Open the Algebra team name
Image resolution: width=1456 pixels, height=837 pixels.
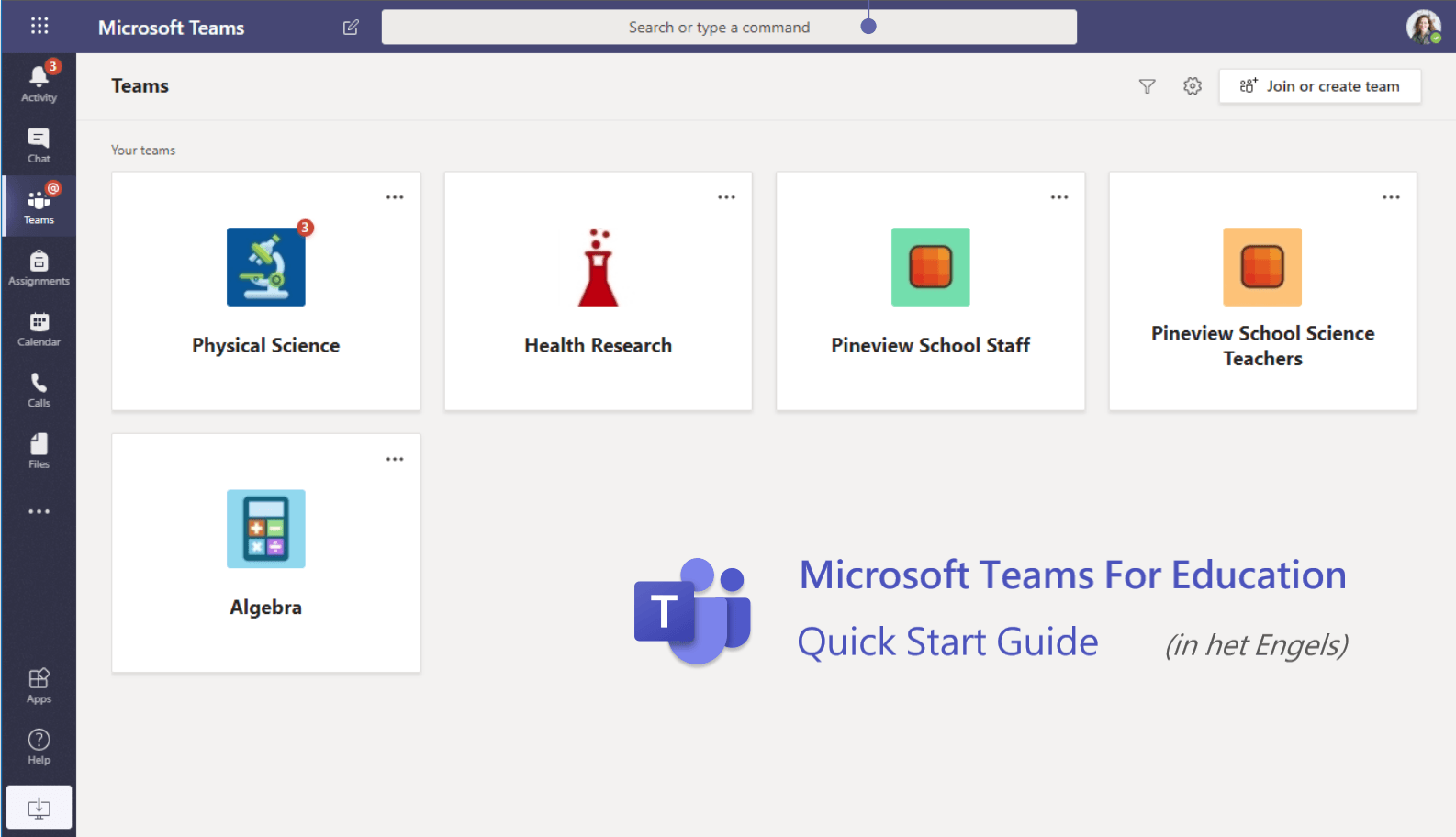[x=266, y=608]
